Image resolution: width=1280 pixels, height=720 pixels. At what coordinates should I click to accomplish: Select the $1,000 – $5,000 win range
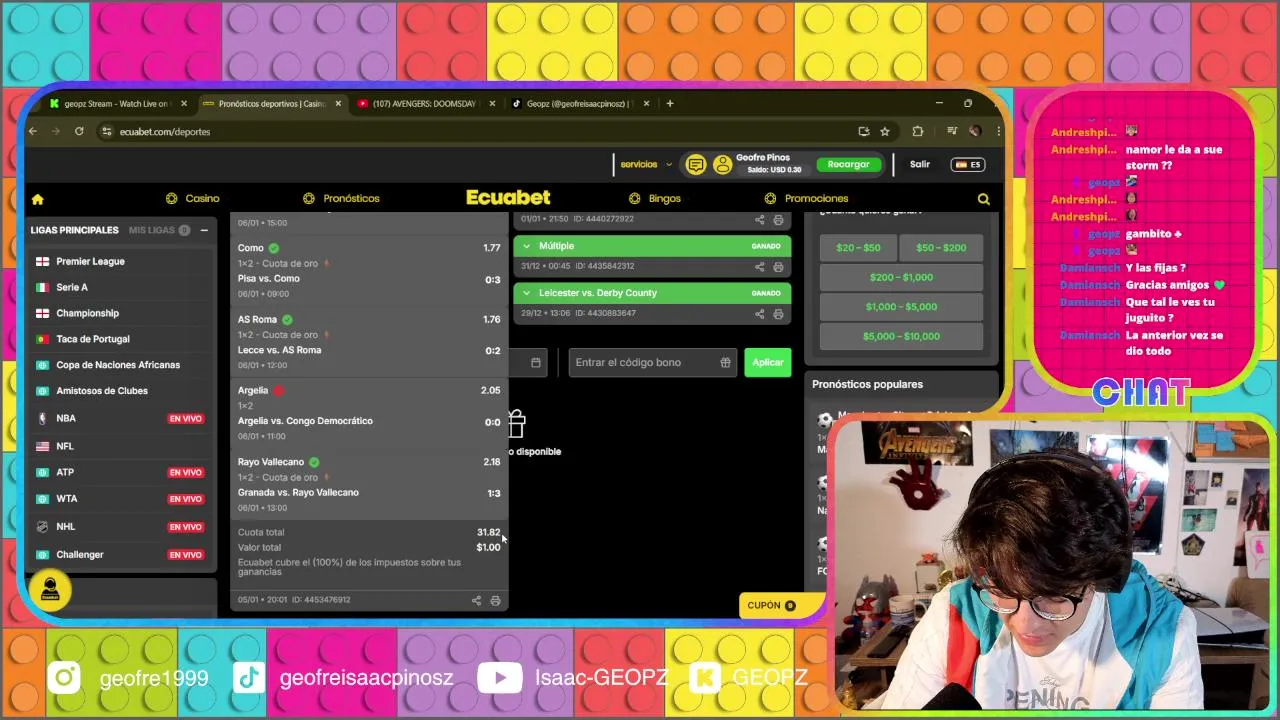coord(901,307)
